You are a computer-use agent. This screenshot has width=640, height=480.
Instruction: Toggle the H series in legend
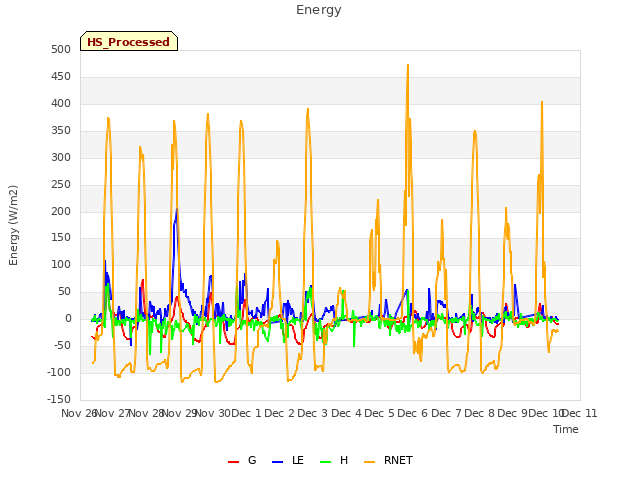334,460
